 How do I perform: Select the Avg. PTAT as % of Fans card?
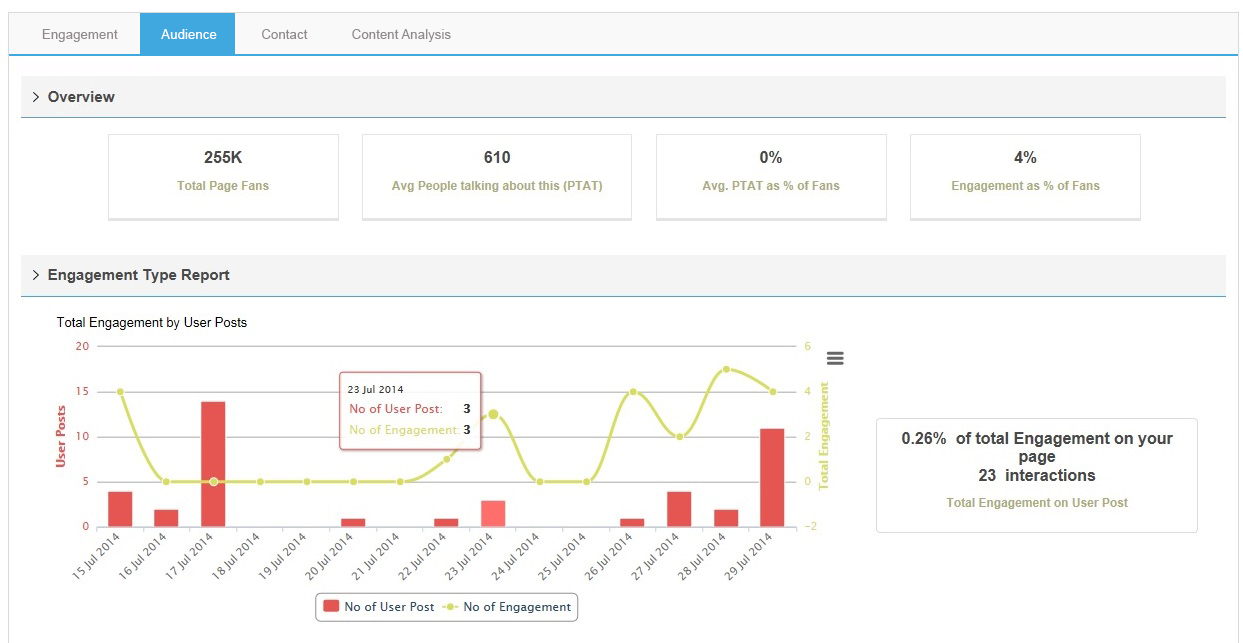tap(771, 176)
